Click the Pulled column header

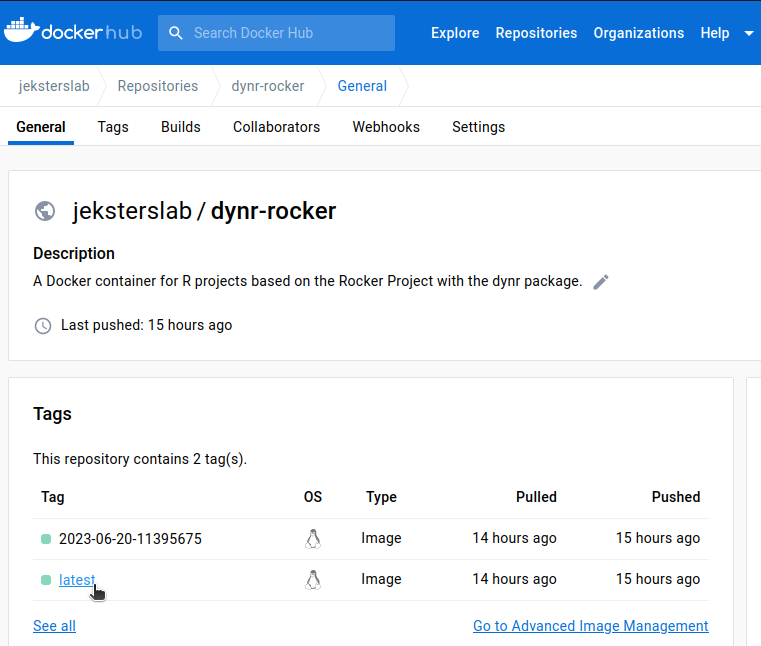[536, 497]
